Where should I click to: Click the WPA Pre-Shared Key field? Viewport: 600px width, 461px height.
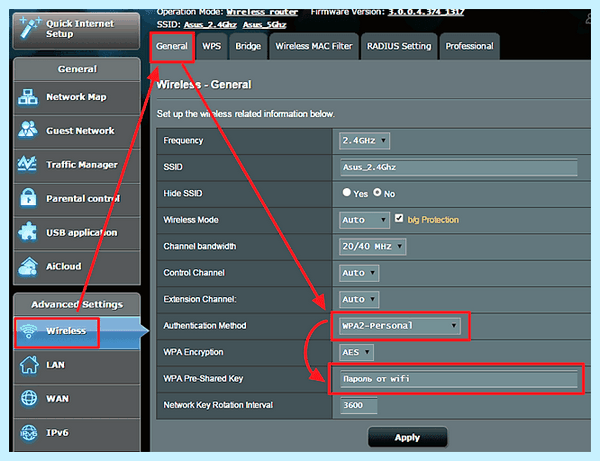459,379
